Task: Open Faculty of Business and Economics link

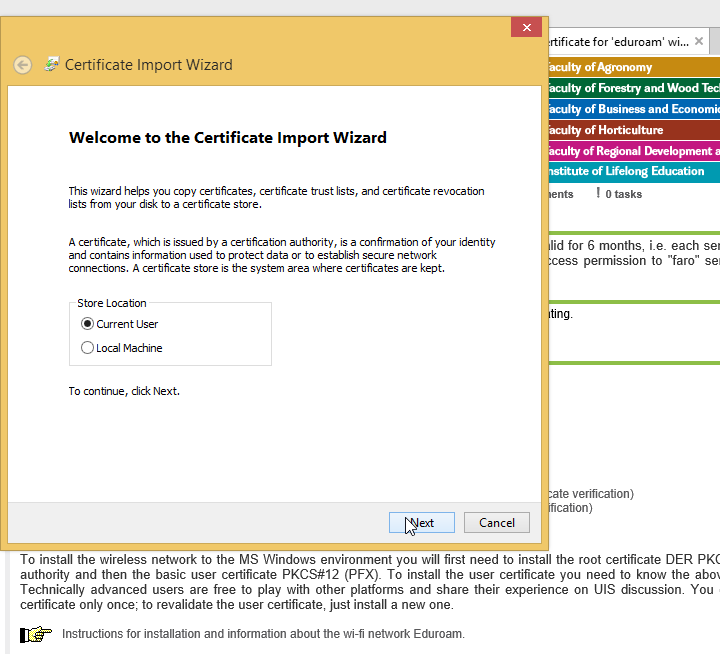Action: point(634,109)
